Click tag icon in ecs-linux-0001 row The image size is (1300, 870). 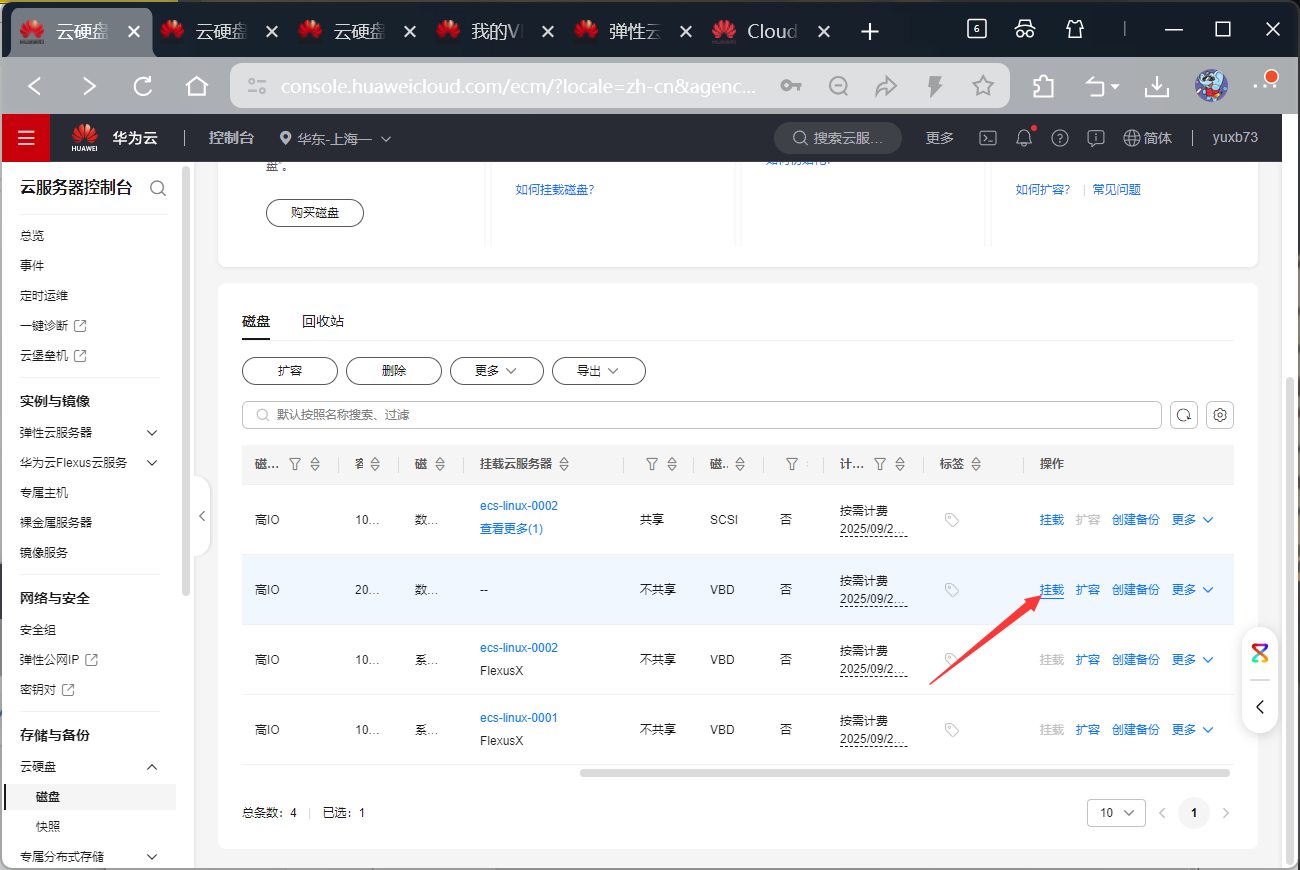pos(952,730)
